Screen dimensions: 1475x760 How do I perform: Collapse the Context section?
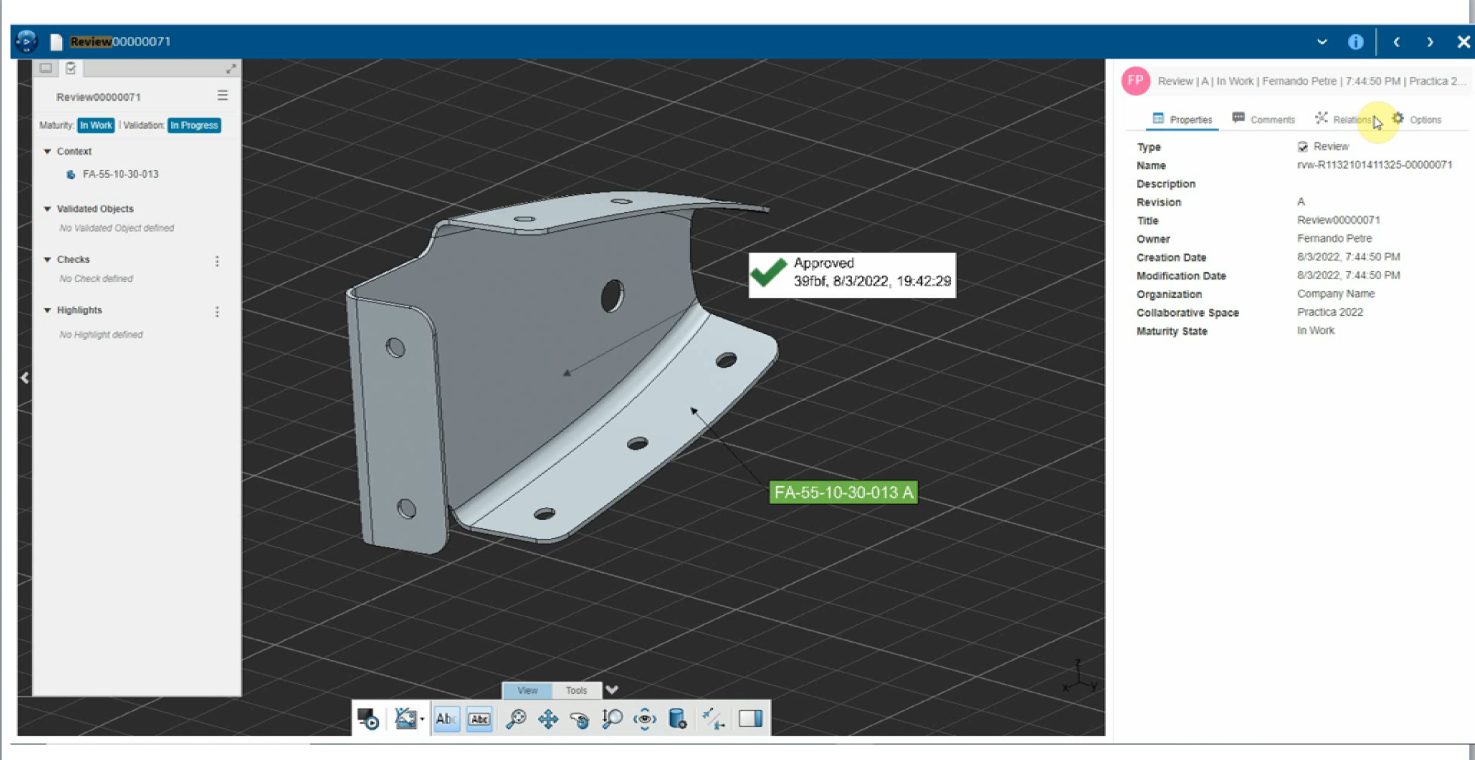47,152
